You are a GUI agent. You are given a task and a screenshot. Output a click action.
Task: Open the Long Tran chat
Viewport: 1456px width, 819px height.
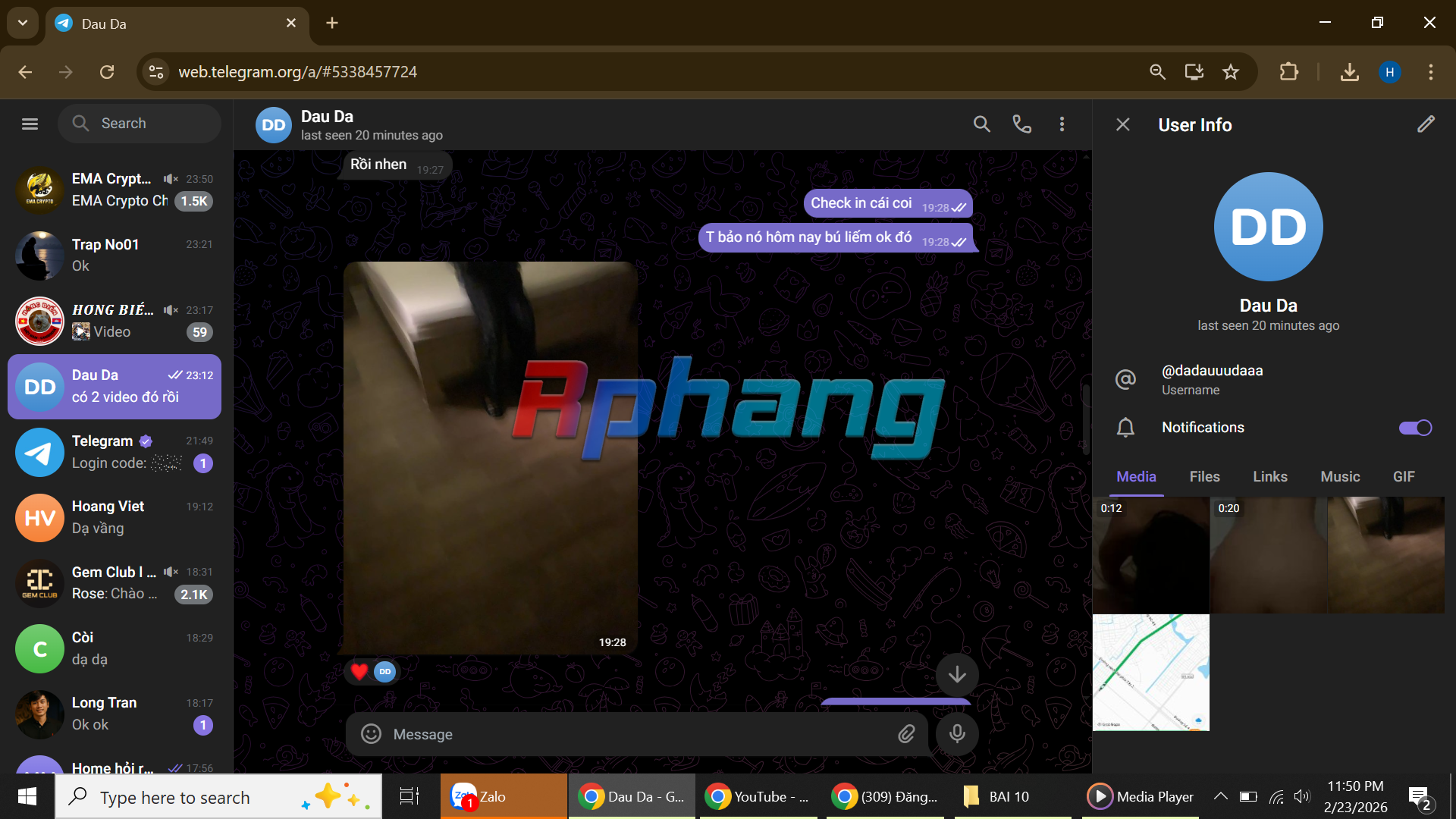[115, 714]
